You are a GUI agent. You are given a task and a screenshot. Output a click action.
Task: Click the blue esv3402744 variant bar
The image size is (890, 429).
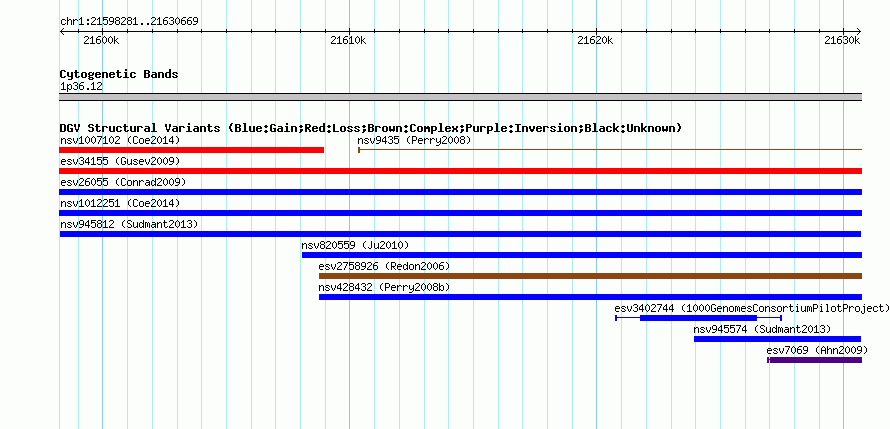coord(699,318)
